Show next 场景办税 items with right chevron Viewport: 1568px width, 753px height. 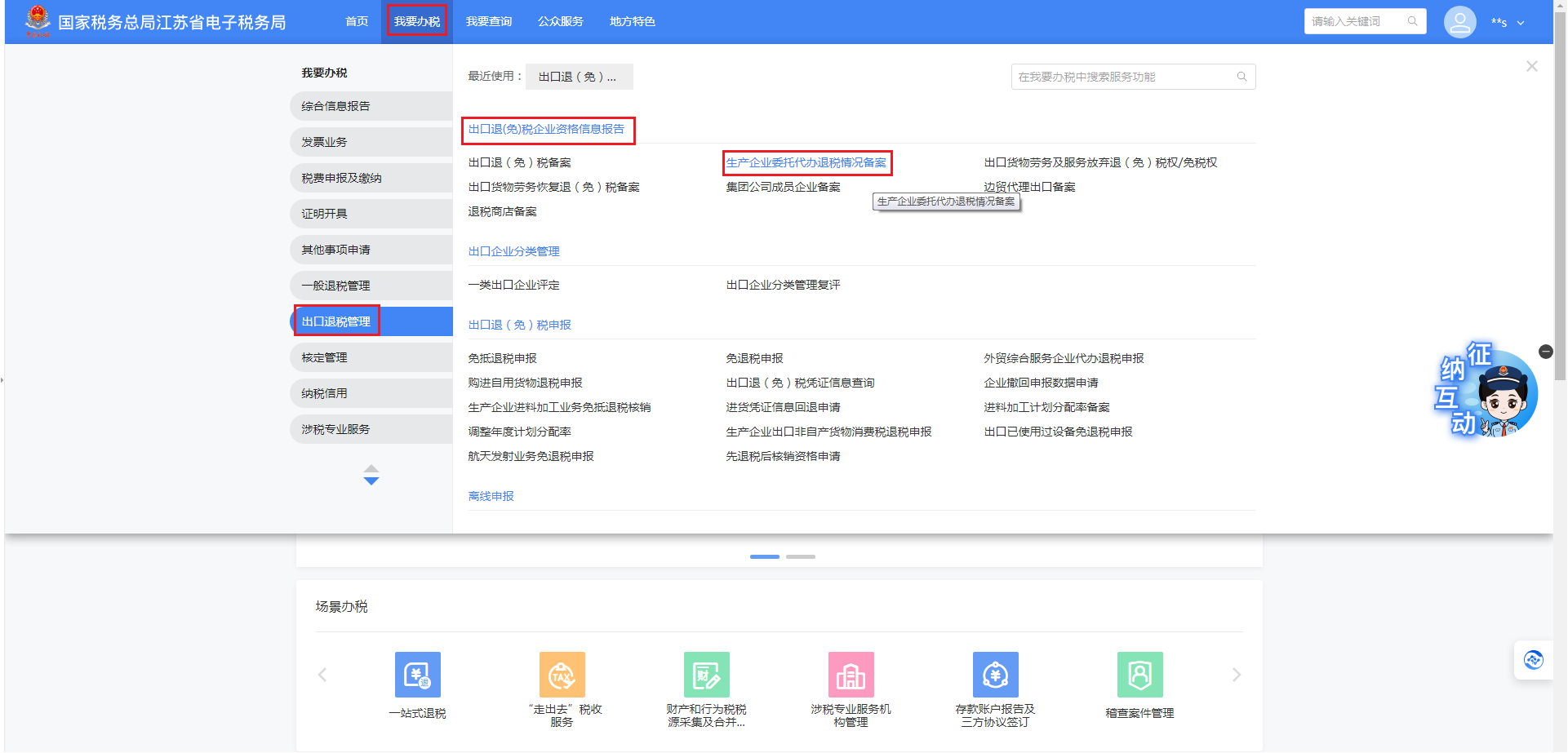pos(1236,675)
